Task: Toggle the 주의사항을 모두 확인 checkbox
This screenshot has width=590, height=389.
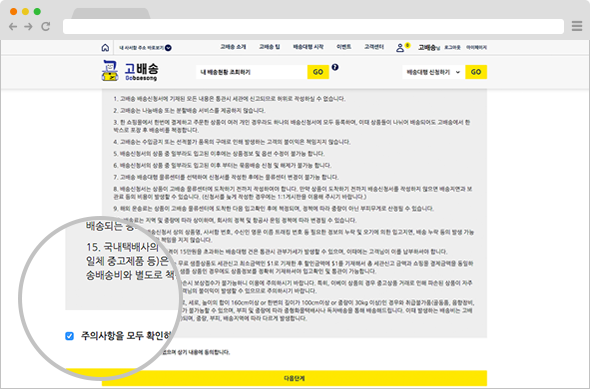Action: [70, 336]
